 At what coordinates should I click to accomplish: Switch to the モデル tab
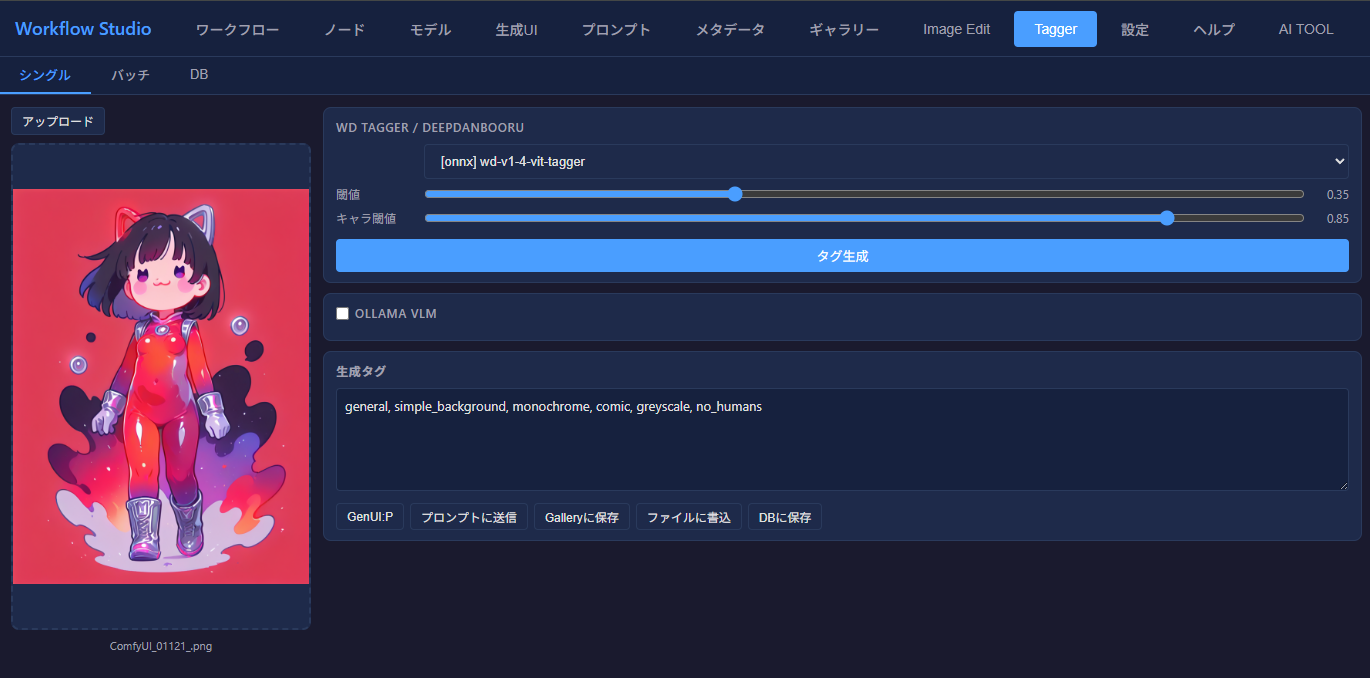430,29
